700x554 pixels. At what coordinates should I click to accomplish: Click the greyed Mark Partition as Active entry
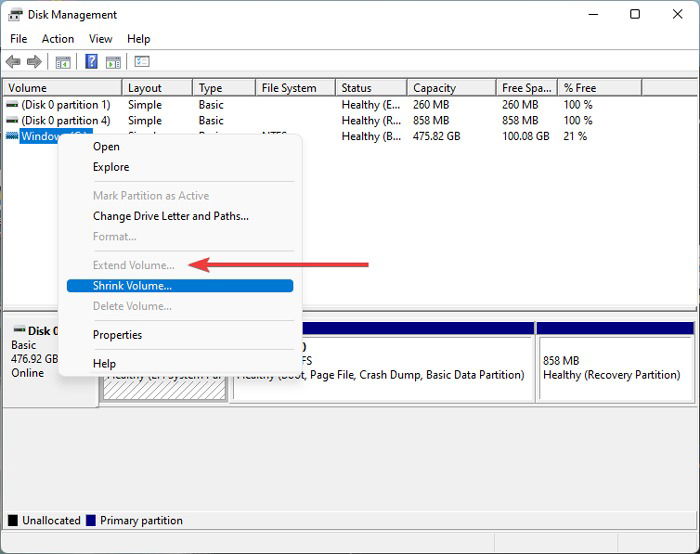pos(180,196)
